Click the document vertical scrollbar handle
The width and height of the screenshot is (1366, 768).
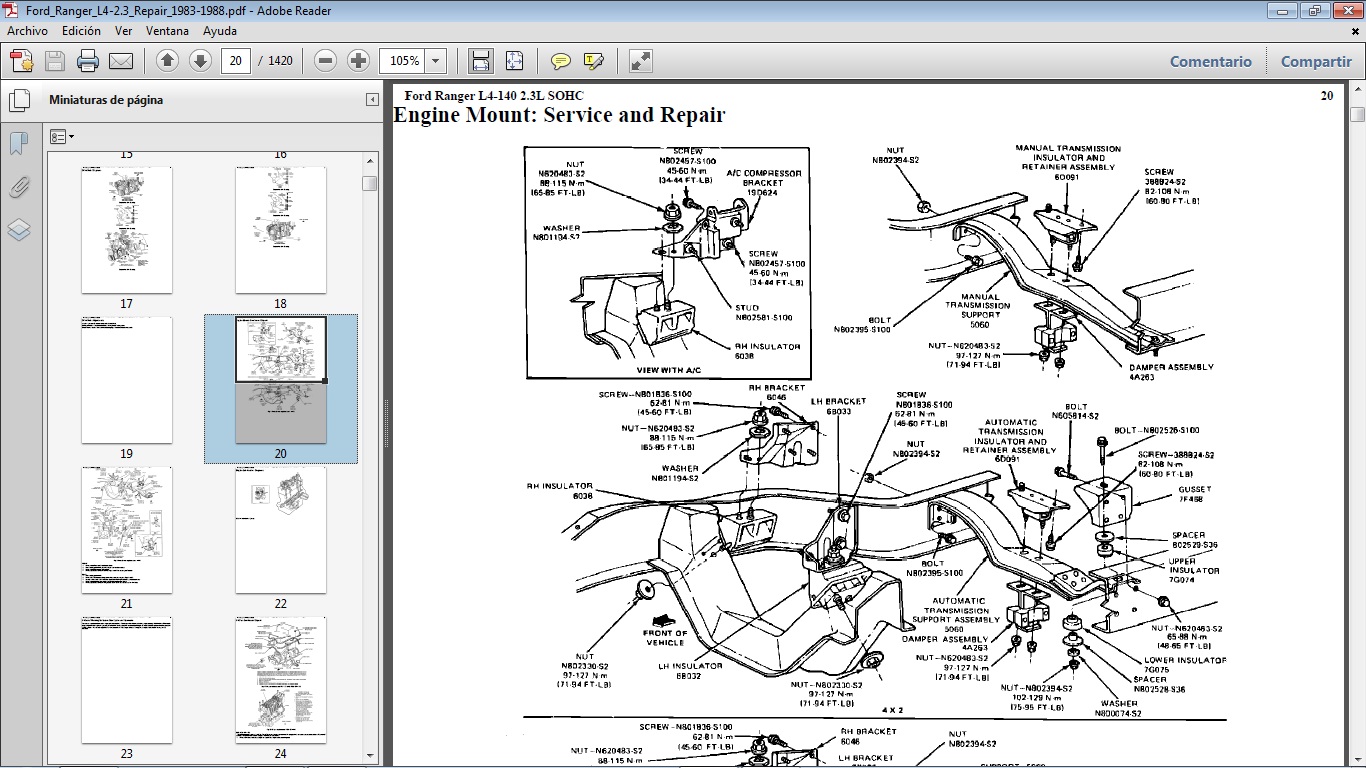1357,114
